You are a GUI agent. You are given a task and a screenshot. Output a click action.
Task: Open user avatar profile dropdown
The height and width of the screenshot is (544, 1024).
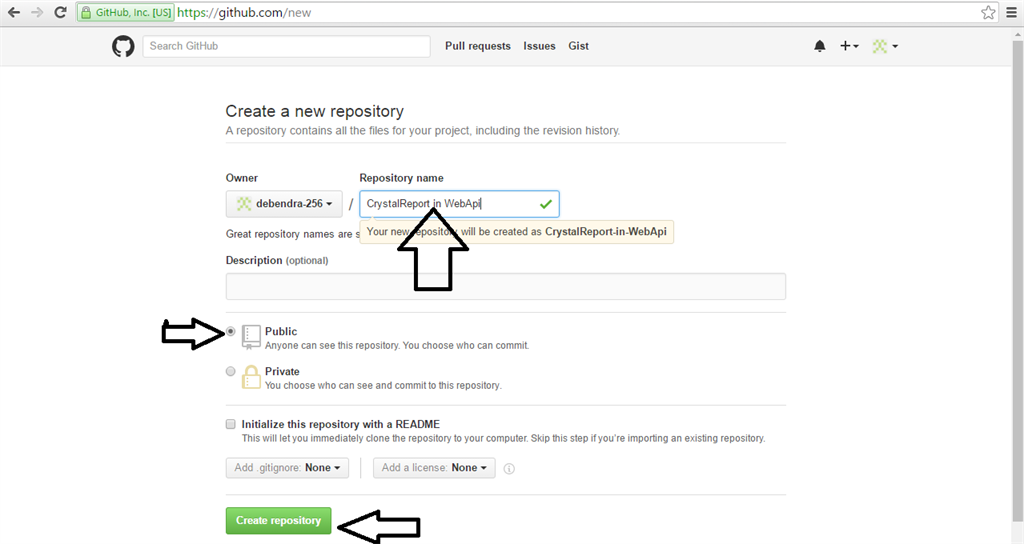tap(886, 46)
